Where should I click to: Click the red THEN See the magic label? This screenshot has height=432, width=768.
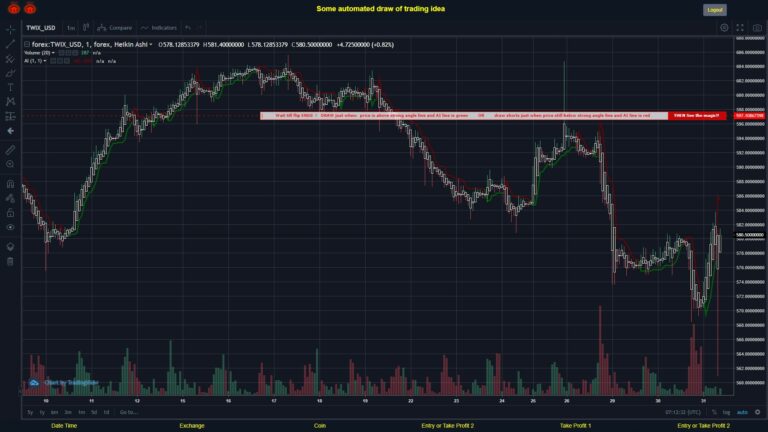click(696, 116)
